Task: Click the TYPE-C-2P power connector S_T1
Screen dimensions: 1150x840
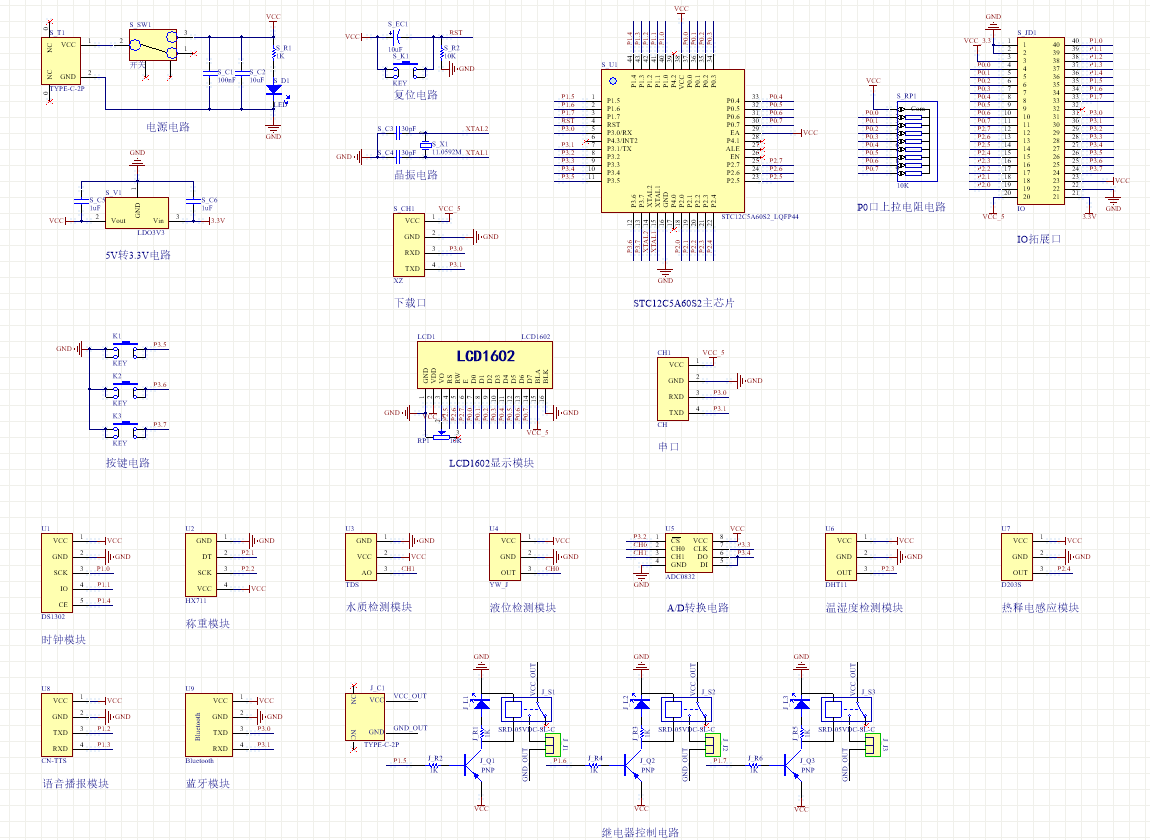Action: tap(61, 61)
